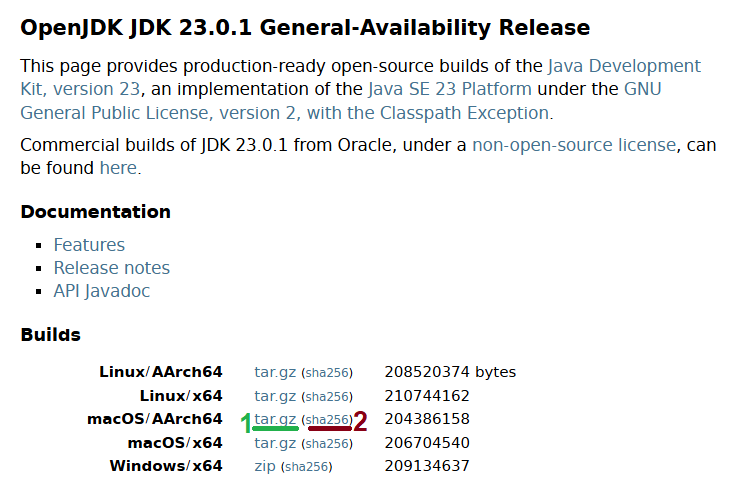Download macOS/AArch64 tar.gz build
The width and height of the screenshot is (729, 503).
tap(275, 419)
